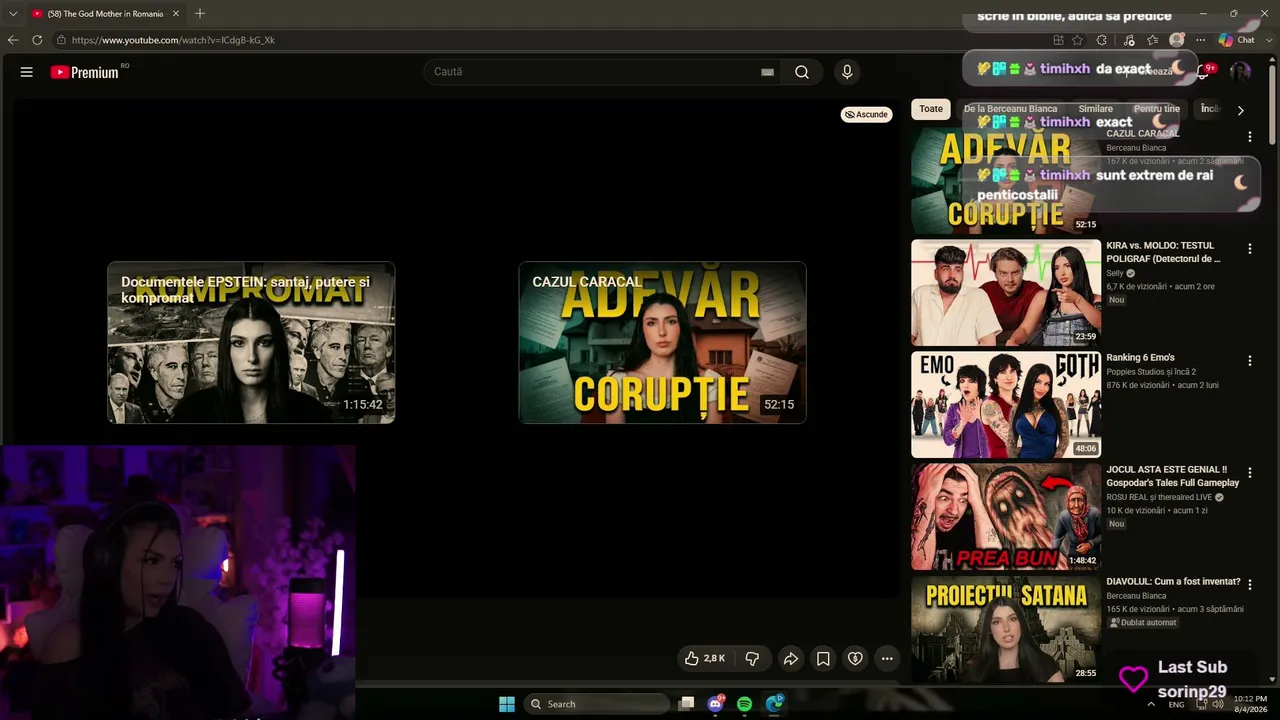The width and height of the screenshot is (1280, 720).
Task: Click the Windows taskbar Search box
Action: click(x=596, y=704)
